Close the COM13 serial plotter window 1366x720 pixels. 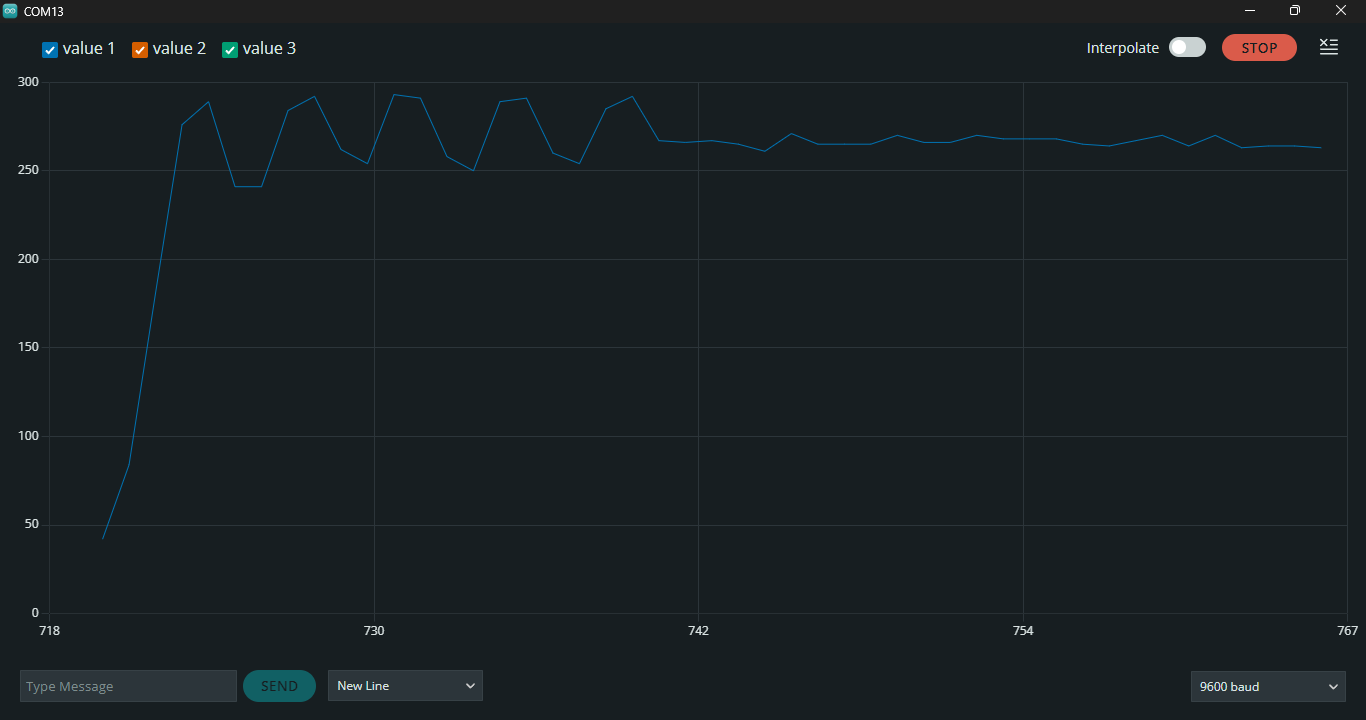(x=1341, y=10)
